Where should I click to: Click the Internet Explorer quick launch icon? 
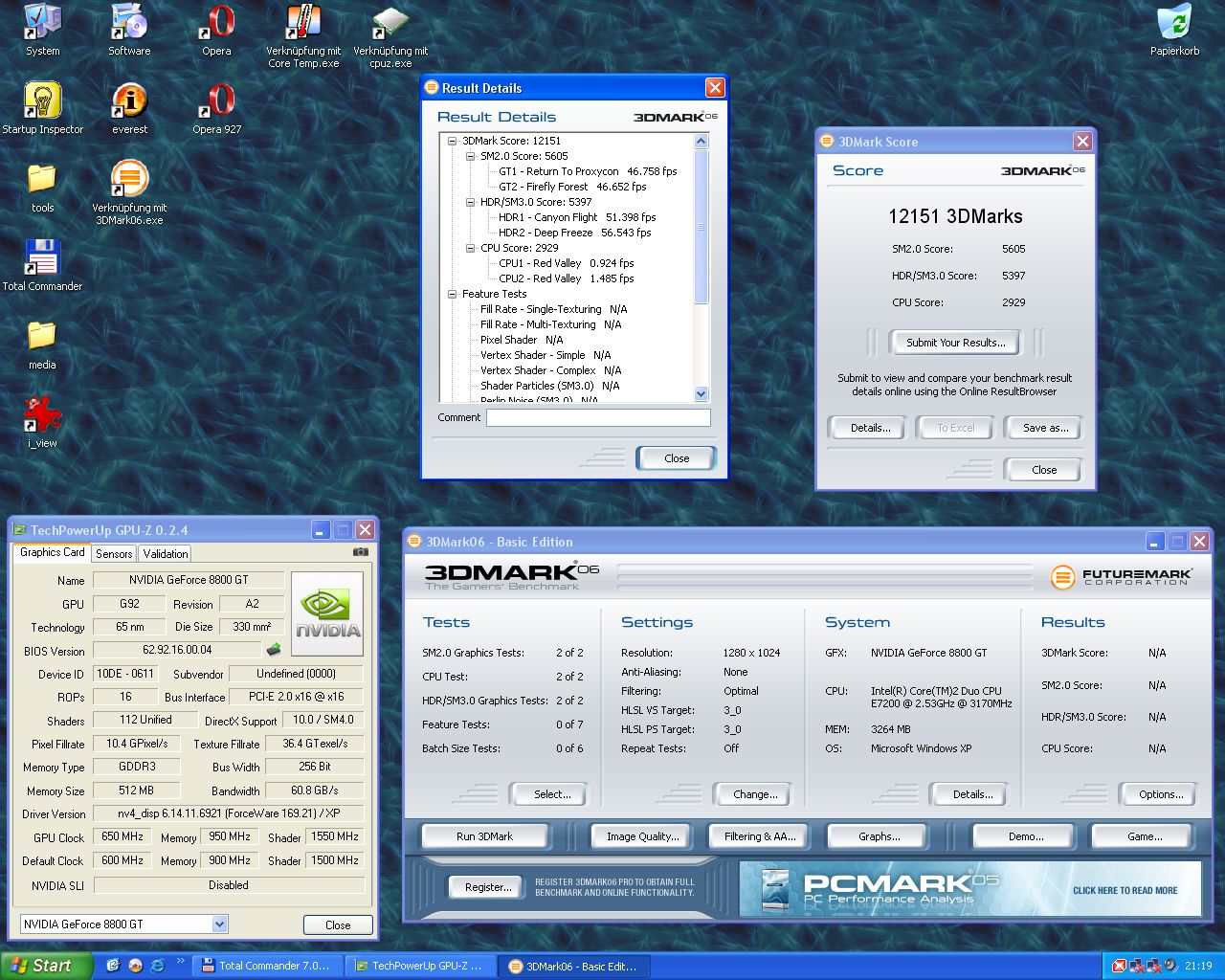coord(157,966)
